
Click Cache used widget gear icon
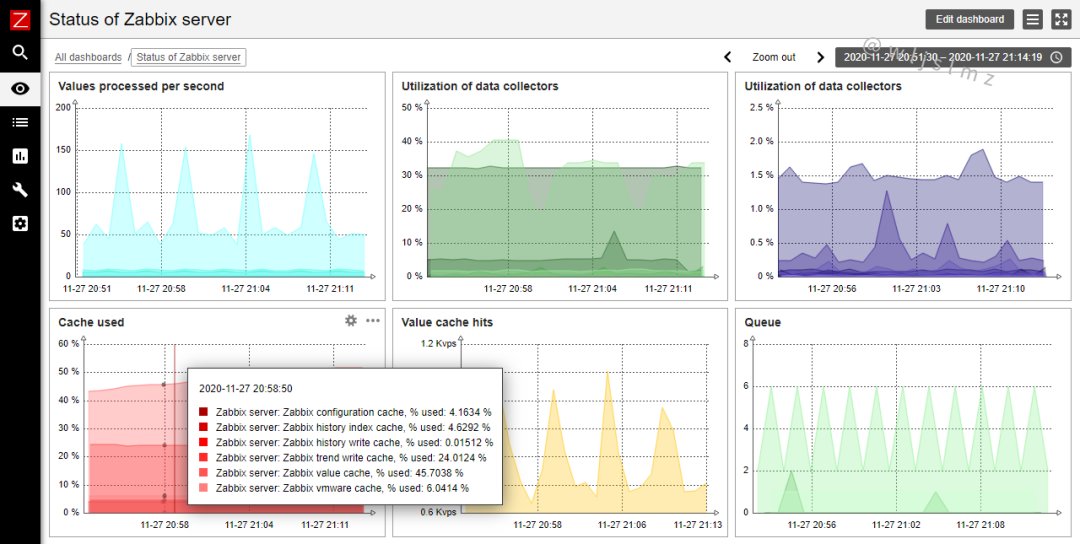(x=351, y=320)
